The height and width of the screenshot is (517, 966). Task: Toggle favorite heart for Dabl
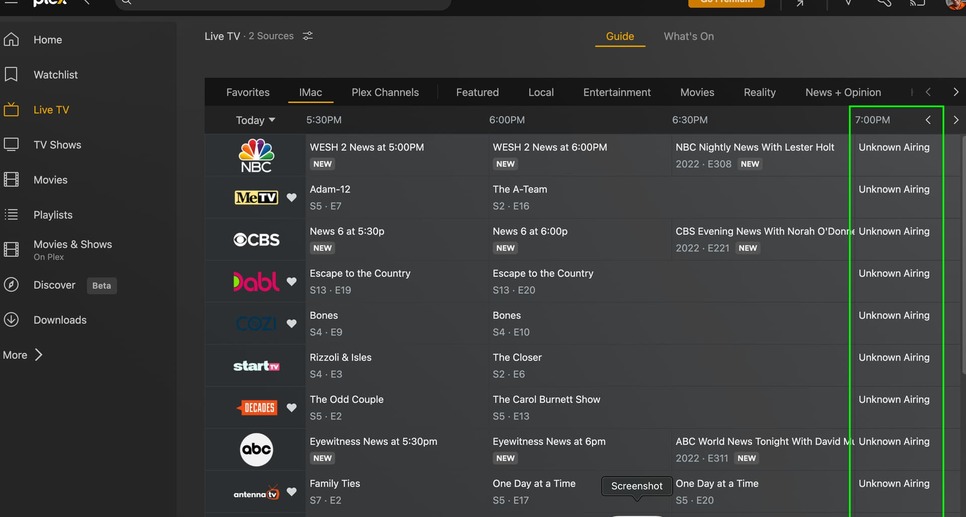pos(291,282)
